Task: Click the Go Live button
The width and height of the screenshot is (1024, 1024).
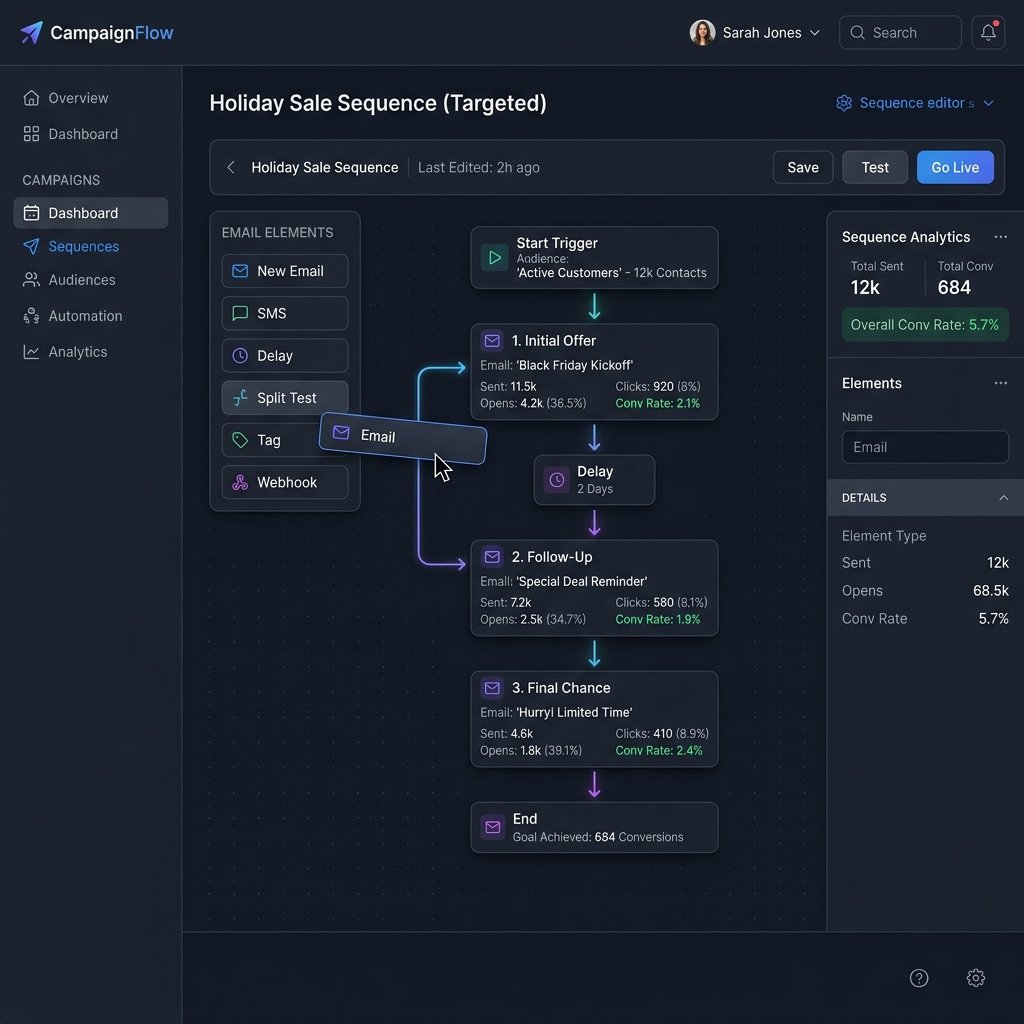Action: (954, 167)
